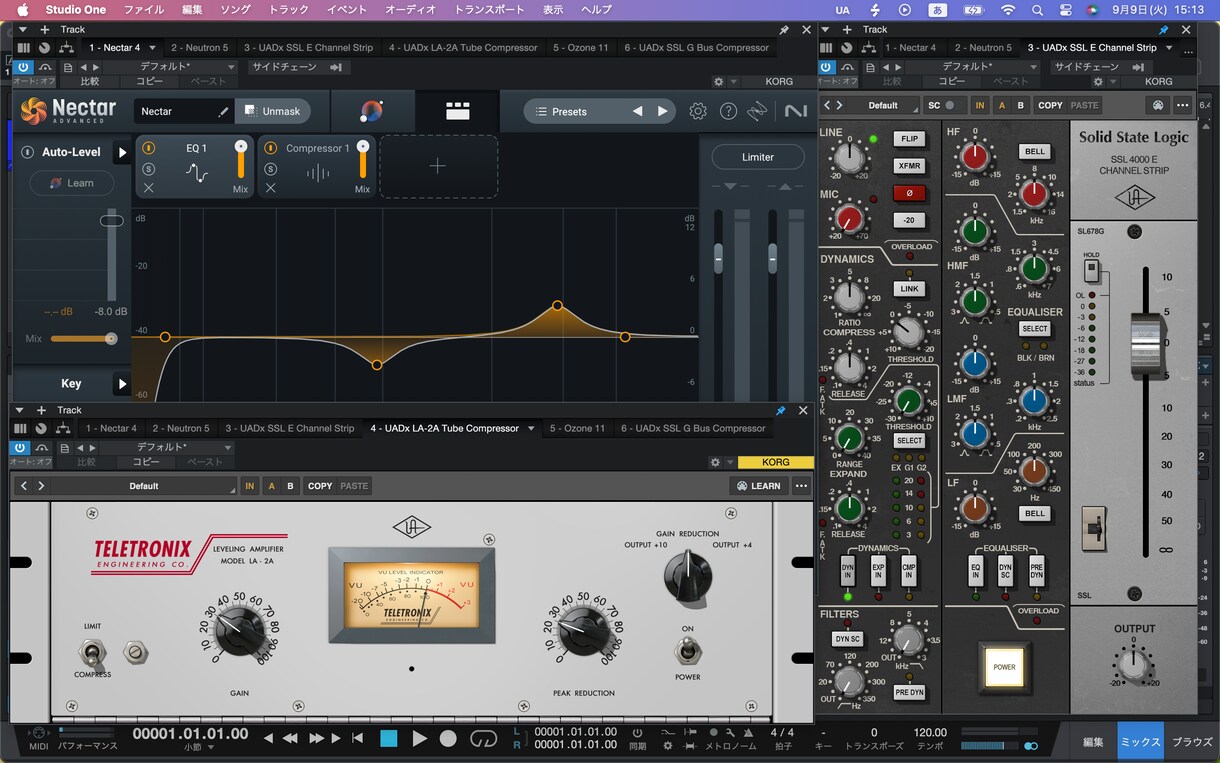The height and width of the screenshot is (763, 1220).
Task: Open the Nectar vocal assistant icon
Action: coord(371,111)
